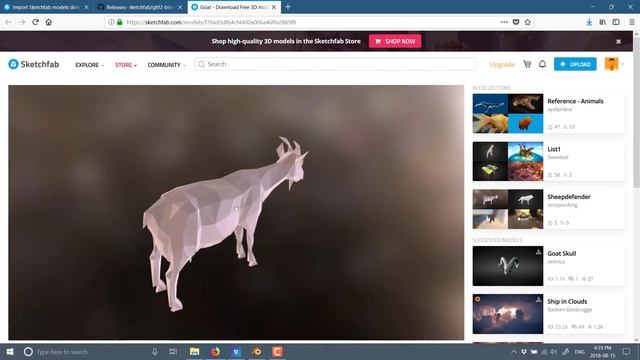Open the Windows Start menu
640x360 pixels.
tap(10, 351)
